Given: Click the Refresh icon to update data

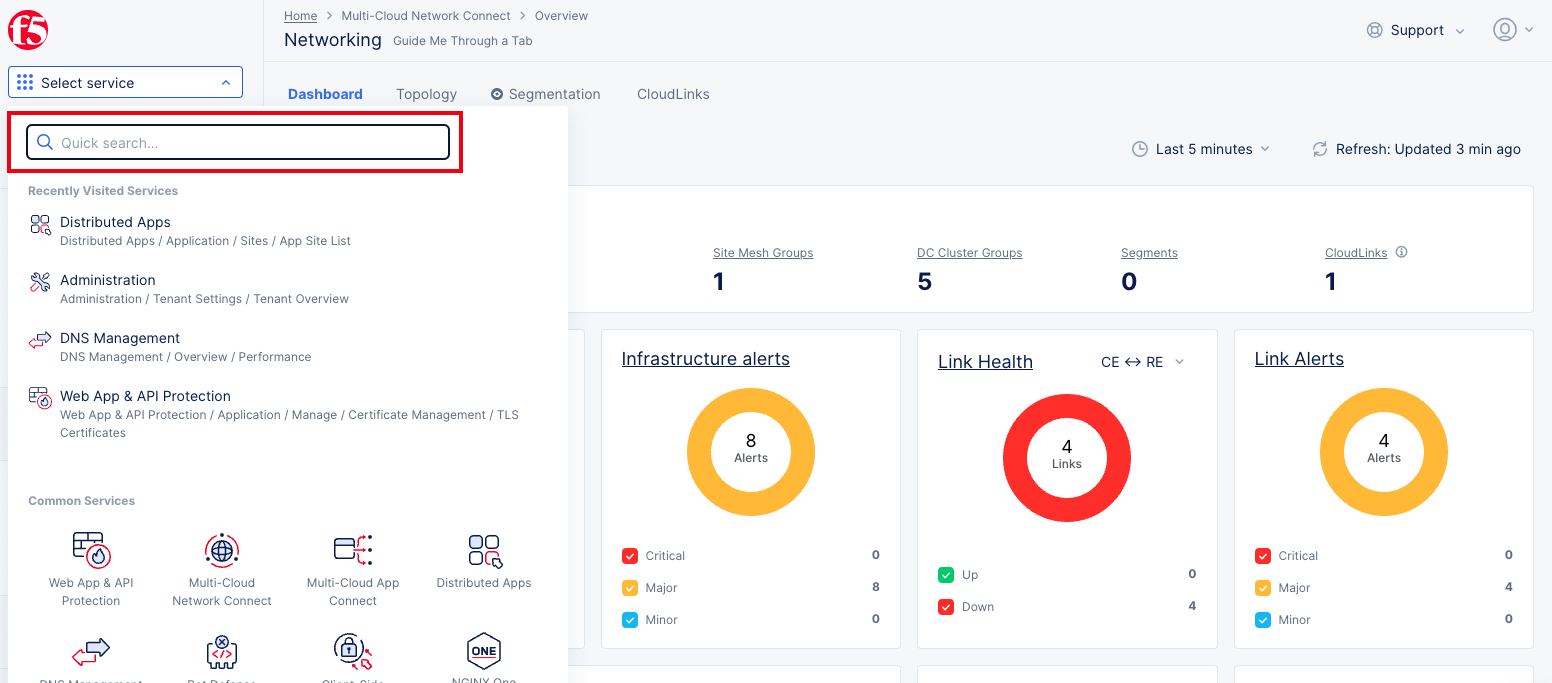Looking at the screenshot, I should [1319, 148].
